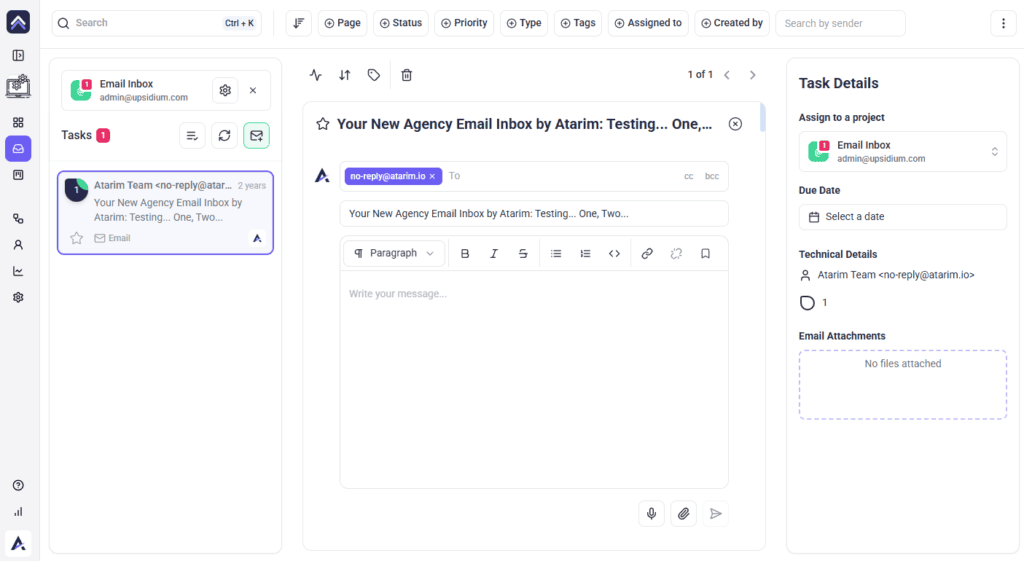
Task: Open the three-dot more options menu
Action: pyautogui.click(x=1003, y=23)
